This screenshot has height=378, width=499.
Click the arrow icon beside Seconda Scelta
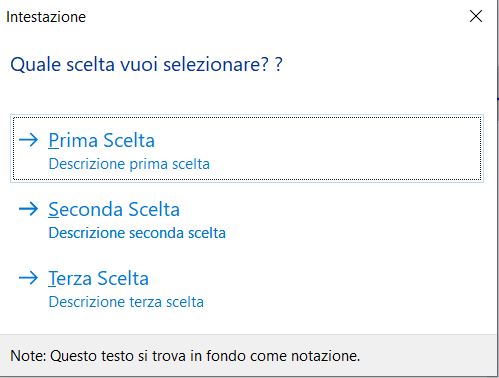[x=28, y=209]
